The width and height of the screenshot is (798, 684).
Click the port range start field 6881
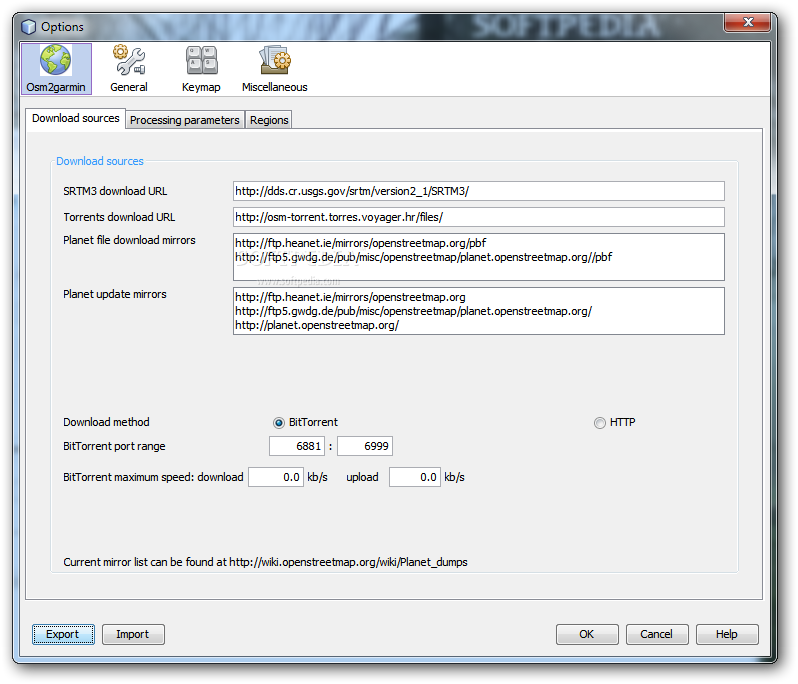297,446
